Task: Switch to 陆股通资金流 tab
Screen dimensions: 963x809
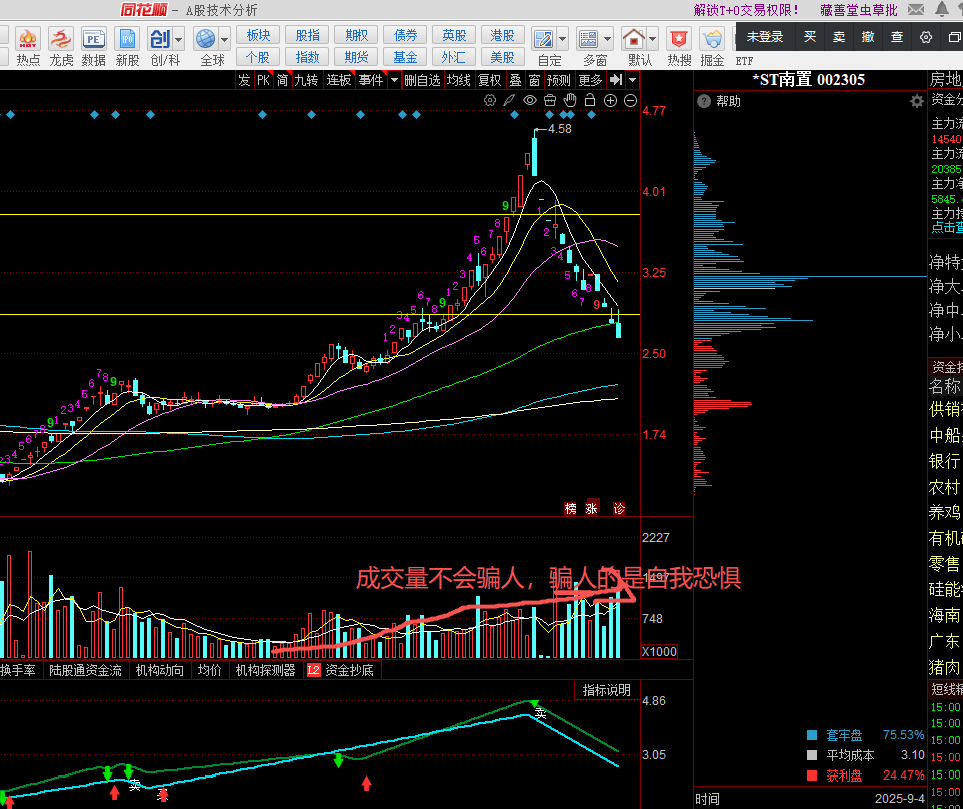Action: point(85,670)
